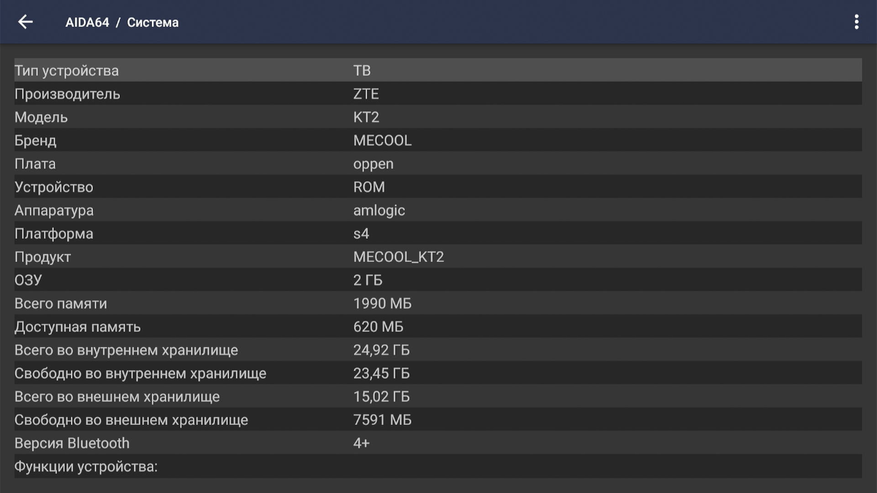The width and height of the screenshot is (877, 493).
Task: Click the Плата oppen row
Action: pos(437,164)
